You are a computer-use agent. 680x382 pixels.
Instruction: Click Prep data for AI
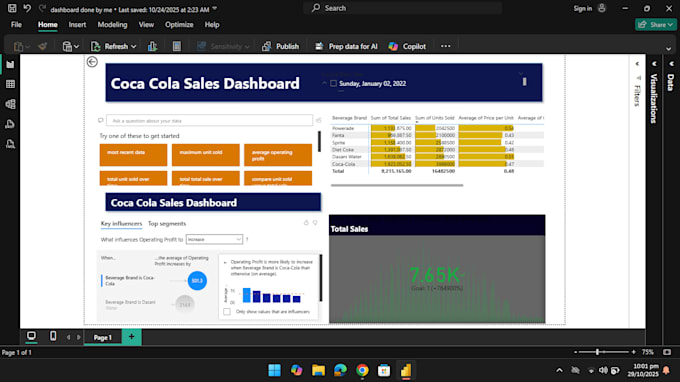(346, 46)
